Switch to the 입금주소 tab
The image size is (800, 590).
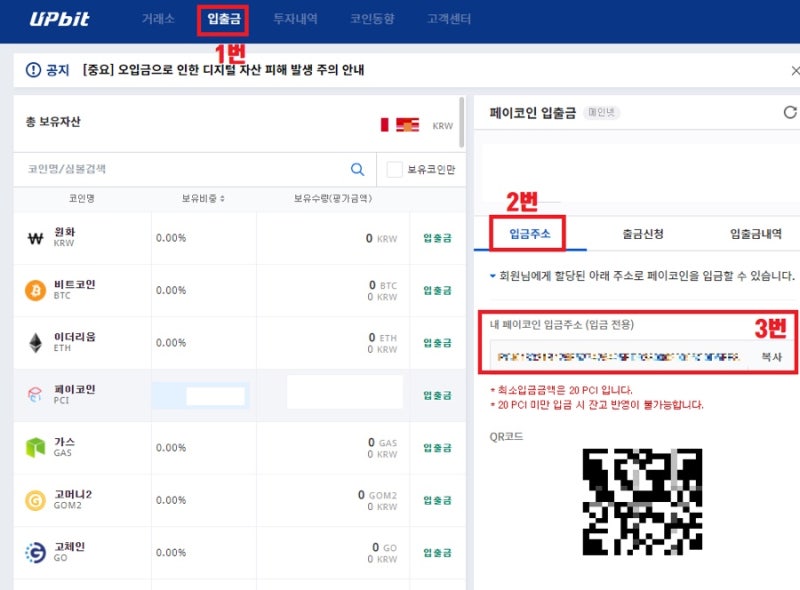(x=530, y=234)
